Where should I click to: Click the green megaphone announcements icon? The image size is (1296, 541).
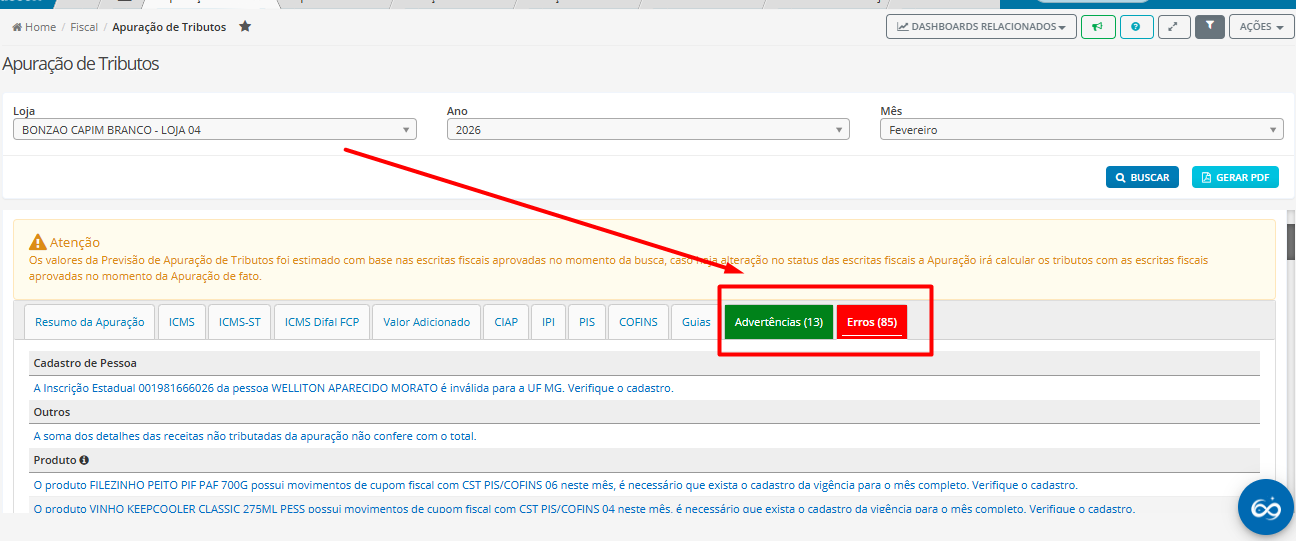1097,27
